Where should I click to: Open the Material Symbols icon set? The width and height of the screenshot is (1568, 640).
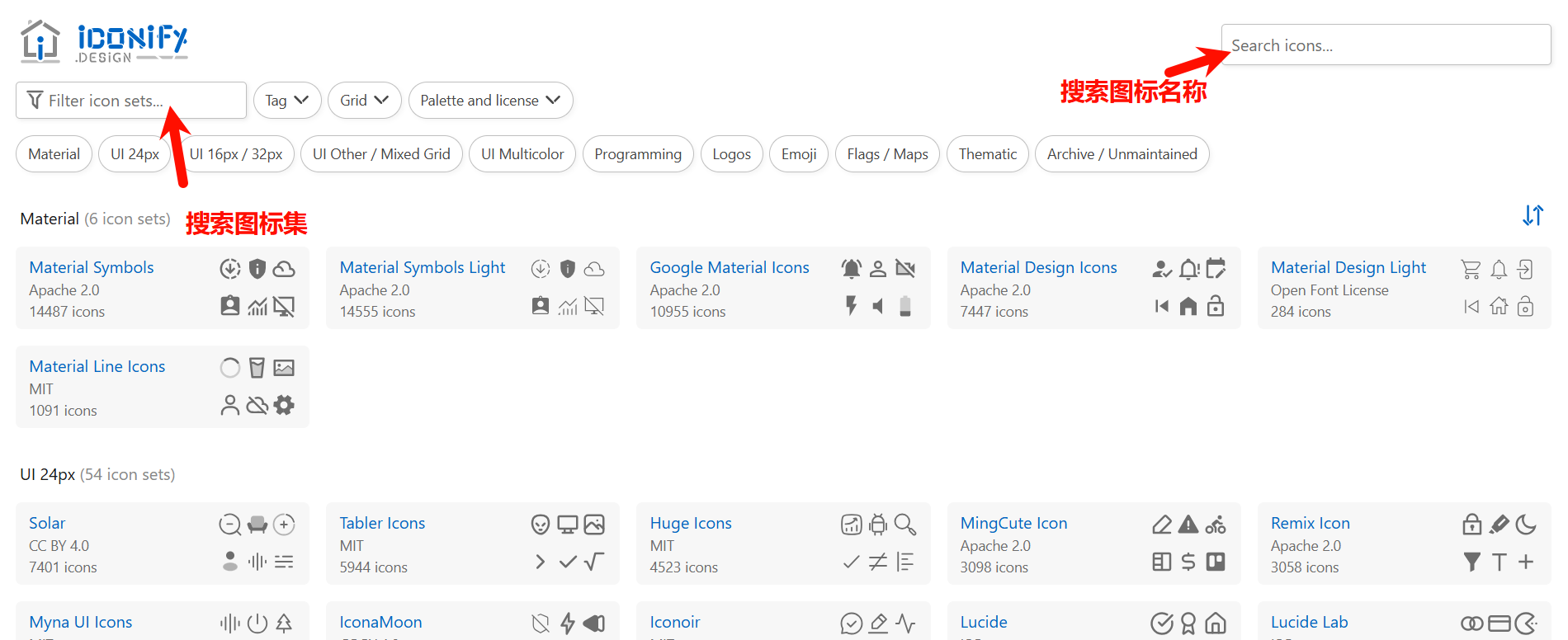click(x=92, y=267)
